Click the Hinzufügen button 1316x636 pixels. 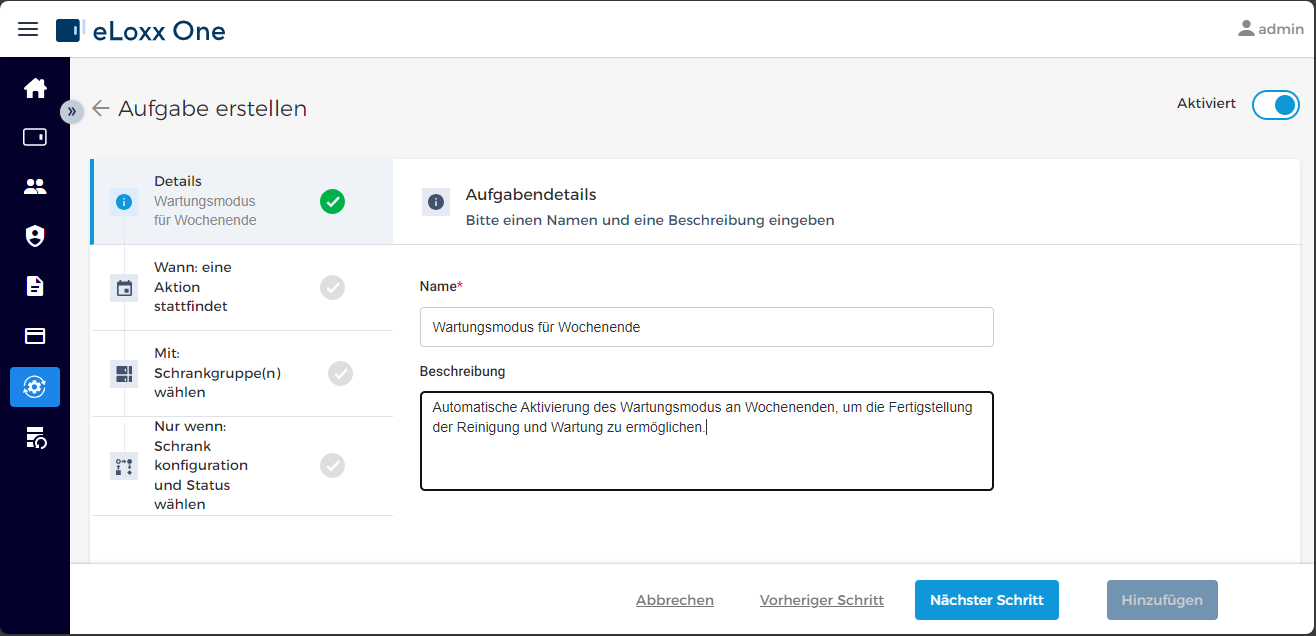coord(1162,600)
